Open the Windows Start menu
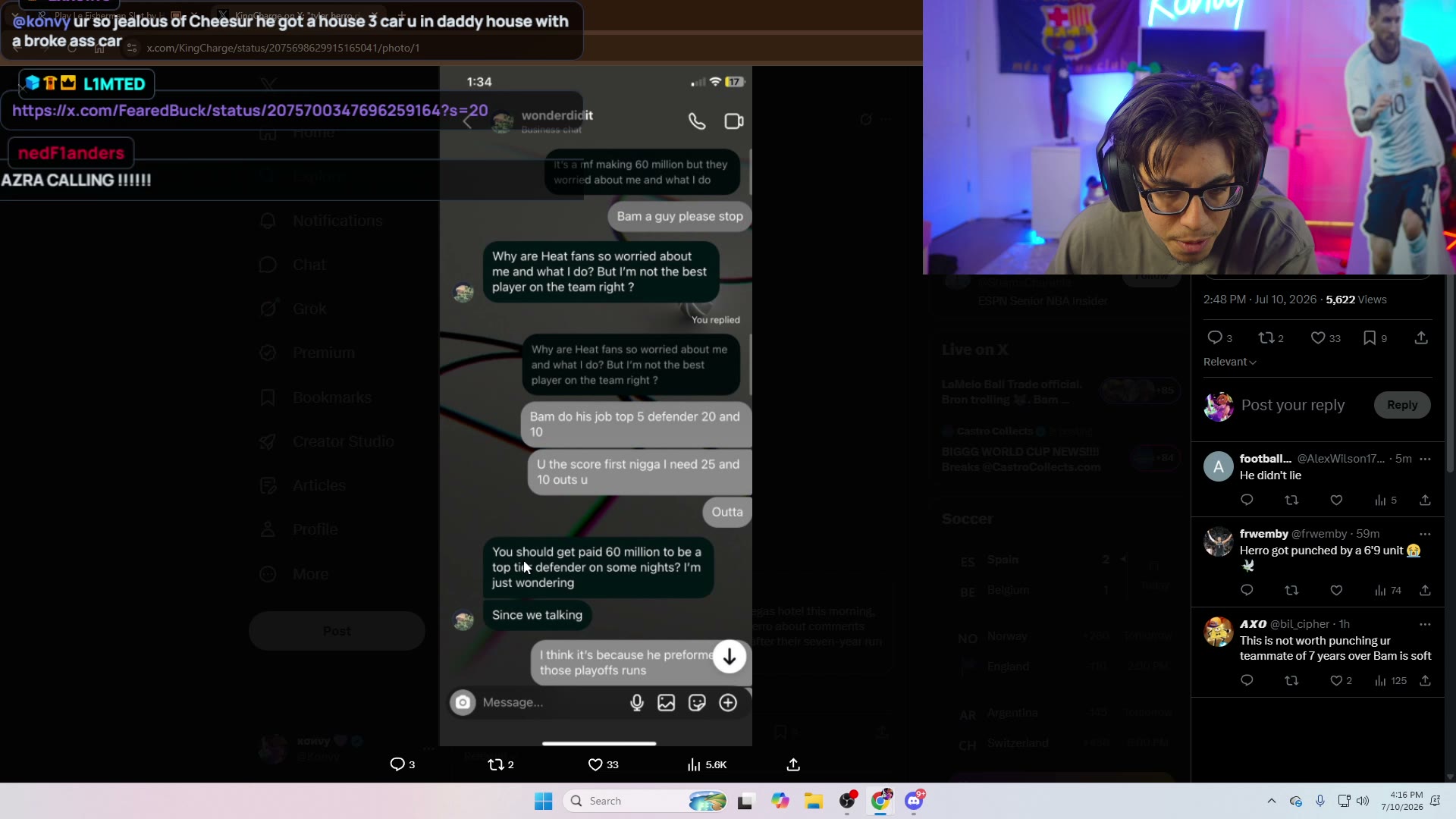Image resolution: width=1456 pixels, height=819 pixels. [x=544, y=802]
